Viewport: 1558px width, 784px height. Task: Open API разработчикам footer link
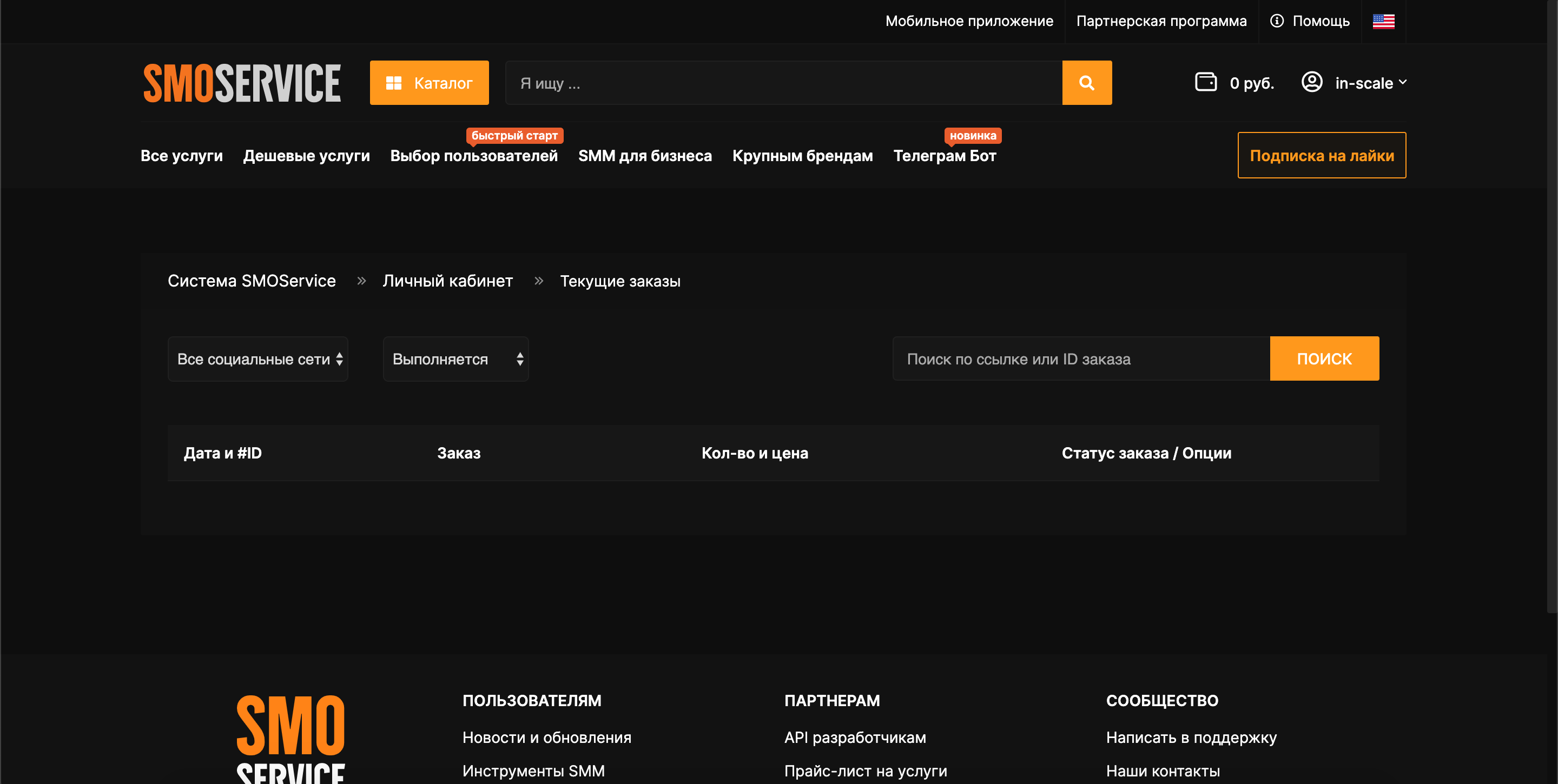855,738
